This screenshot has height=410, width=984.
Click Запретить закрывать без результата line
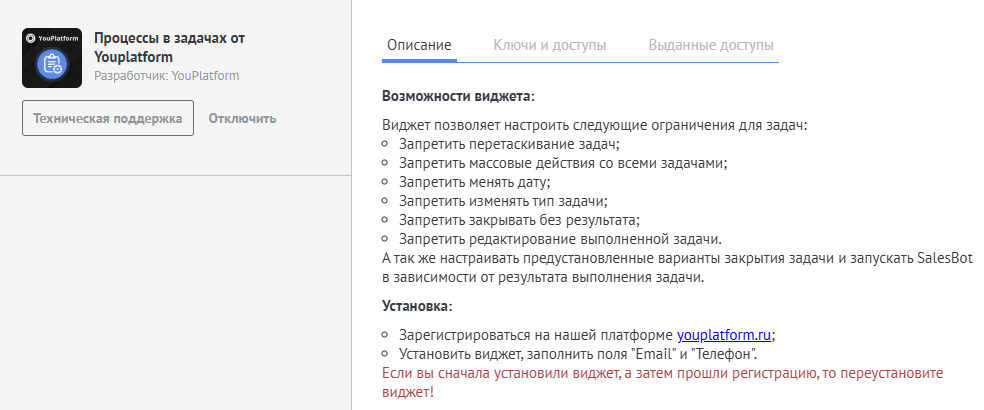pyautogui.click(x=519, y=220)
